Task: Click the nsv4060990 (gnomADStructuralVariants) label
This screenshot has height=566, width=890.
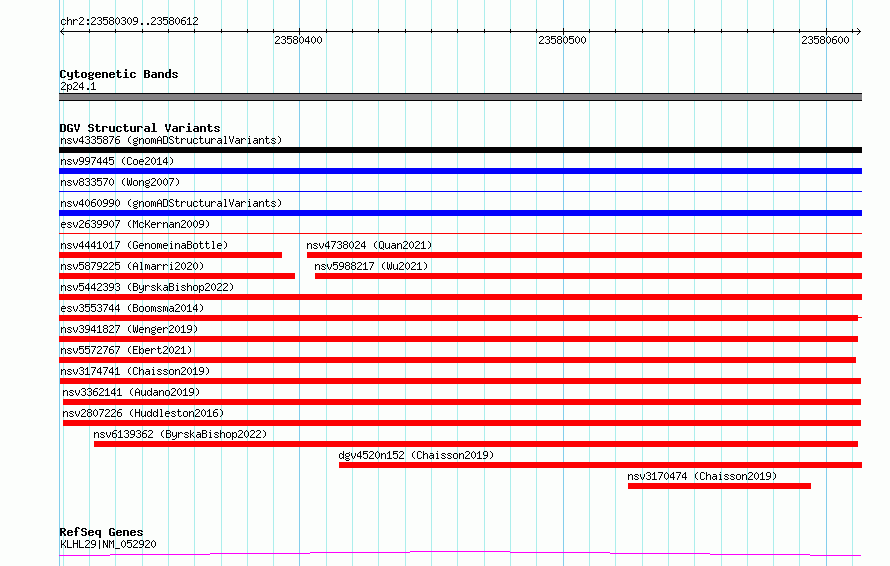Action: tap(171, 203)
